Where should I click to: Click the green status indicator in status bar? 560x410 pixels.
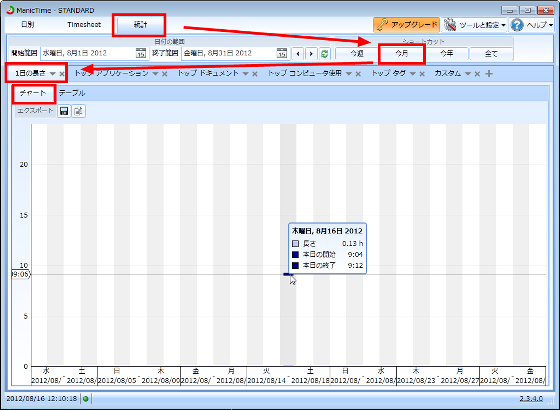(86, 399)
